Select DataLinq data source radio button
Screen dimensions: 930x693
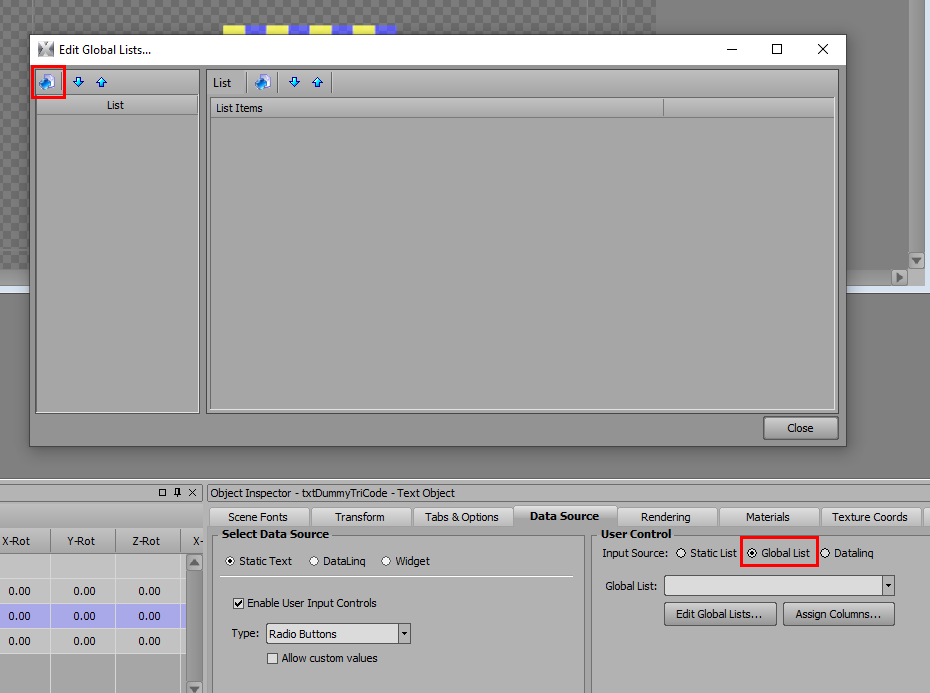[314, 561]
